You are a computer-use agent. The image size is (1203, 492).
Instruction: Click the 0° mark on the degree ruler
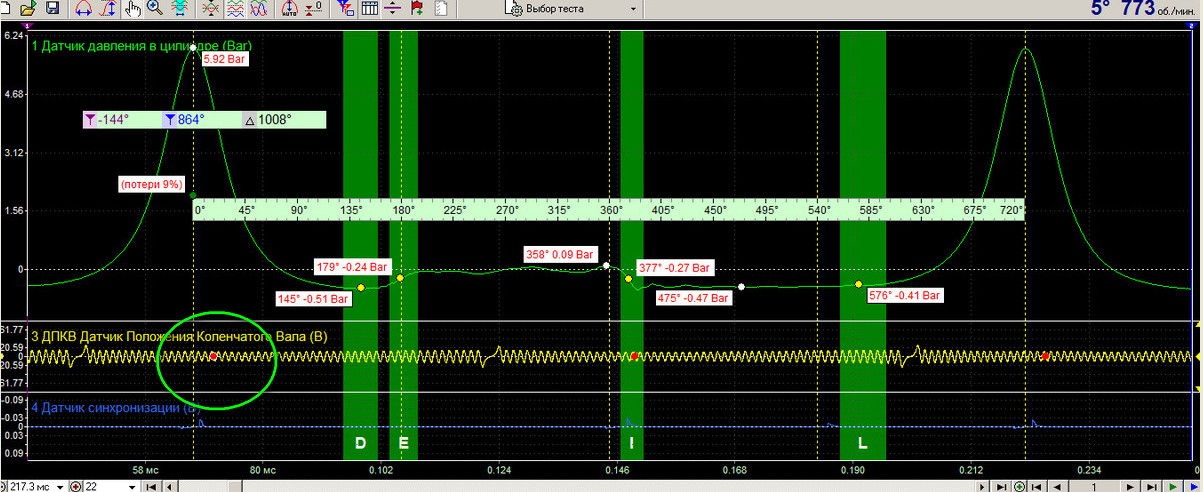199,211
